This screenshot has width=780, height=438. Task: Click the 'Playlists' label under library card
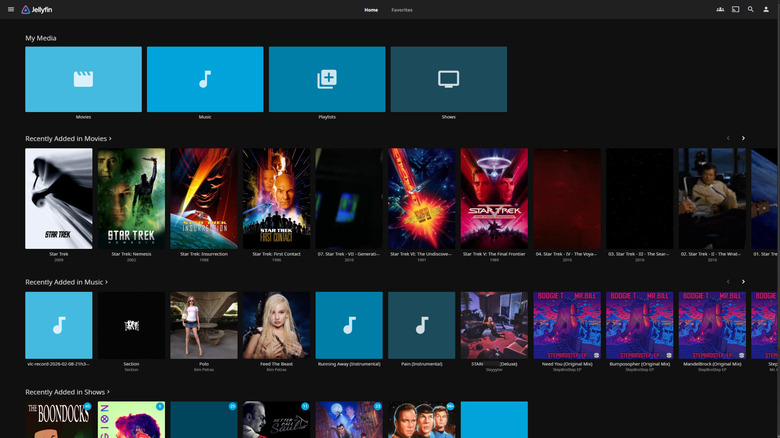click(x=327, y=117)
